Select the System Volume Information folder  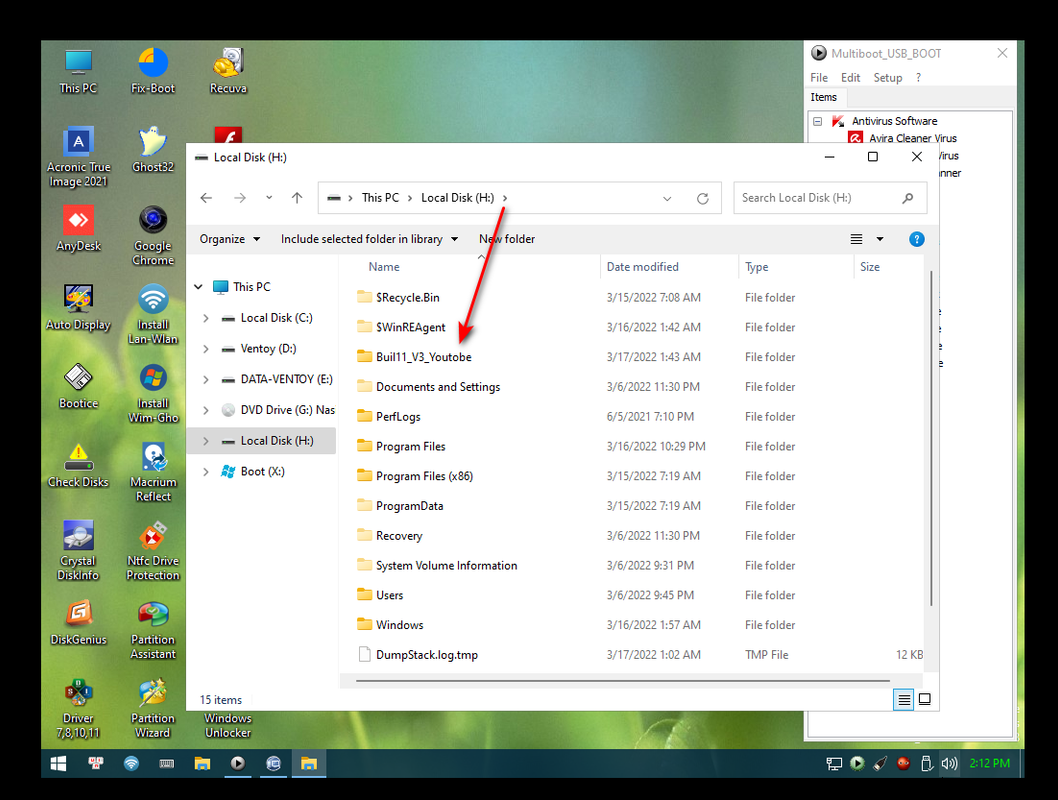447,565
